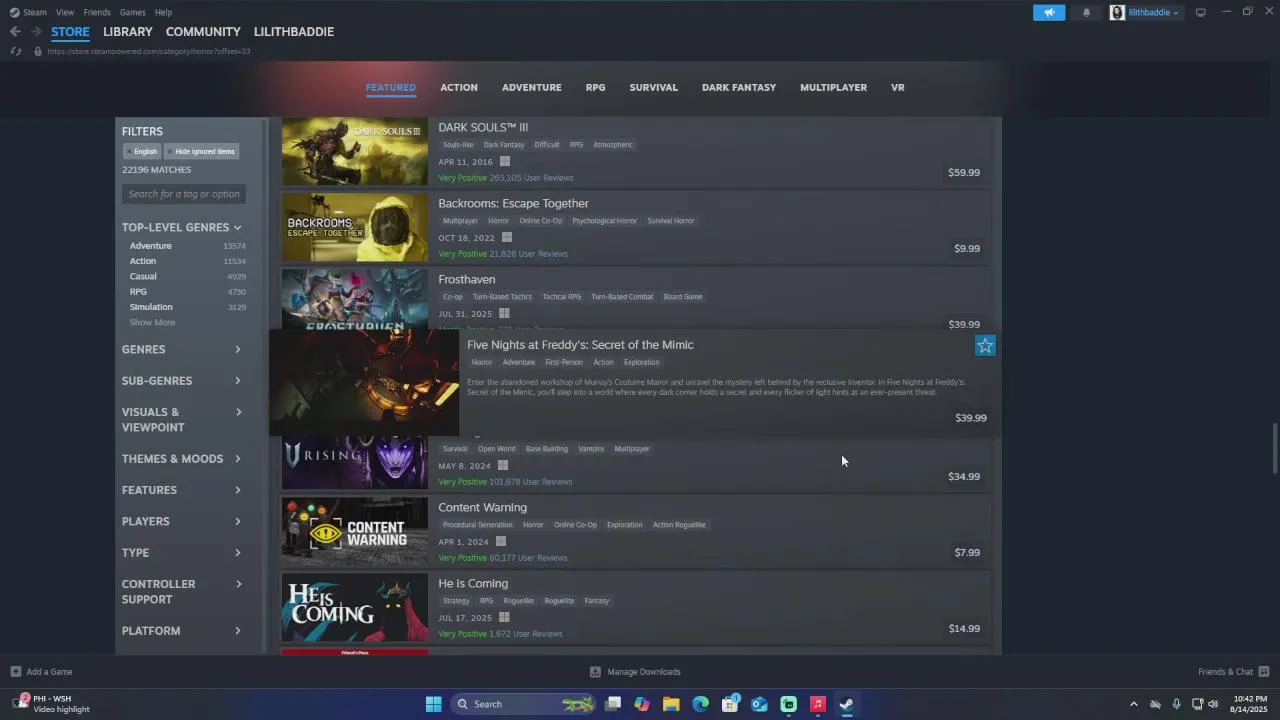Go back with the left arrow
This screenshot has height=720, width=1280.
15,32
